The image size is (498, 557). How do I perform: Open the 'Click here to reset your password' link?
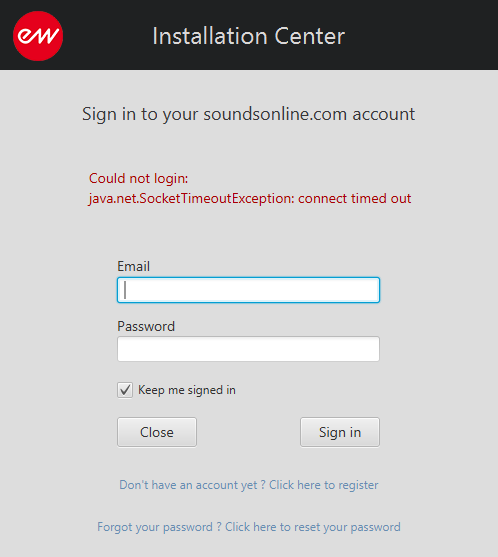313,527
